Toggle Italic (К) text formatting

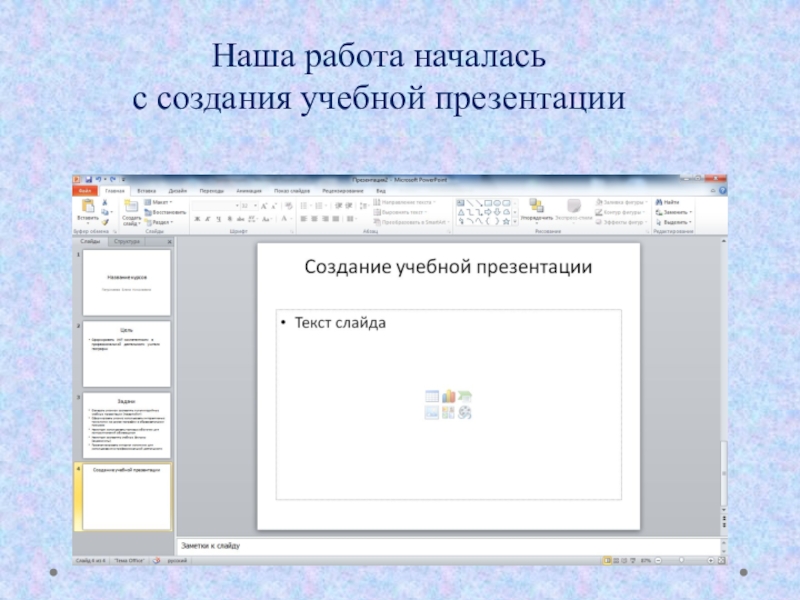[206, 219]
